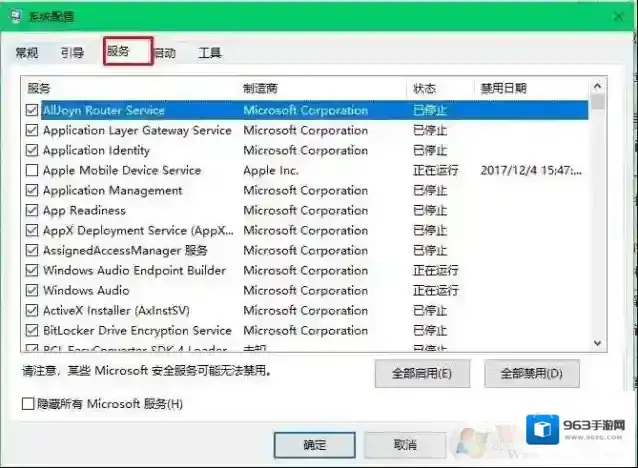
Task: Toggle AppX Deployment Service checkbox
Action: (32, 230)
